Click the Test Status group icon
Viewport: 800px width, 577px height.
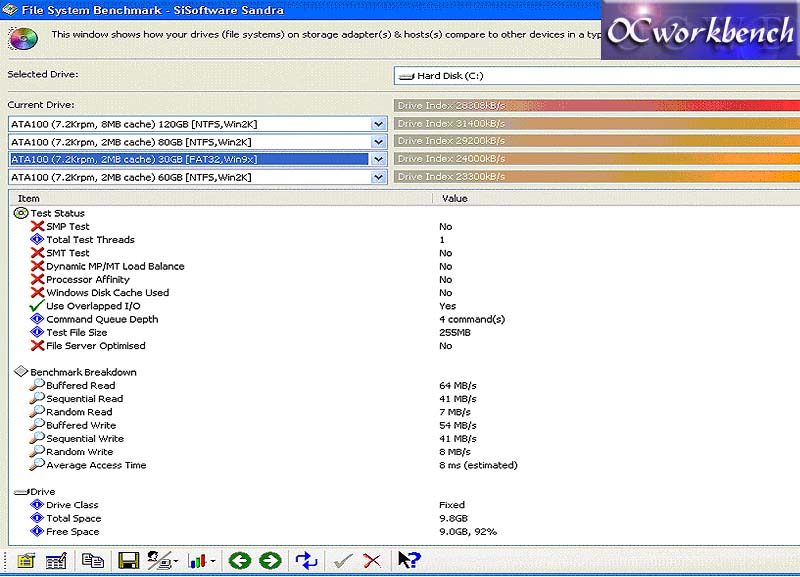[x=21, y=213]
